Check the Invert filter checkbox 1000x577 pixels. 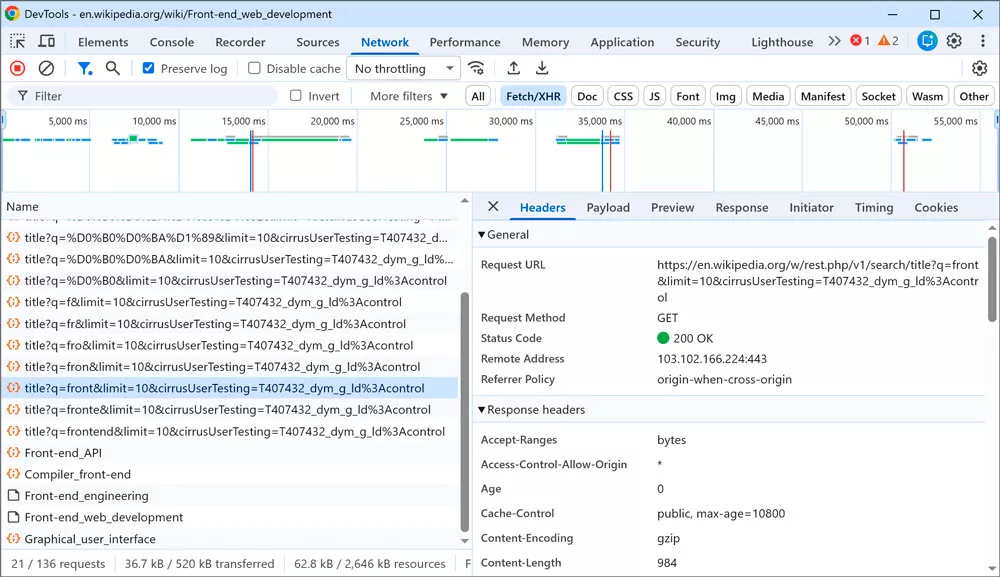point(295,96)
